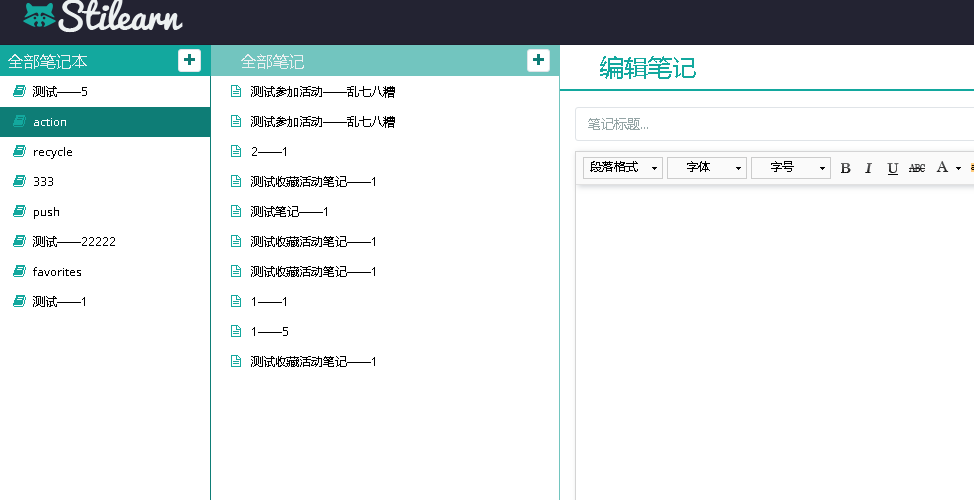Toggle underline formatting in editor toolbar

pyautogui.click(x=893, y=168)
